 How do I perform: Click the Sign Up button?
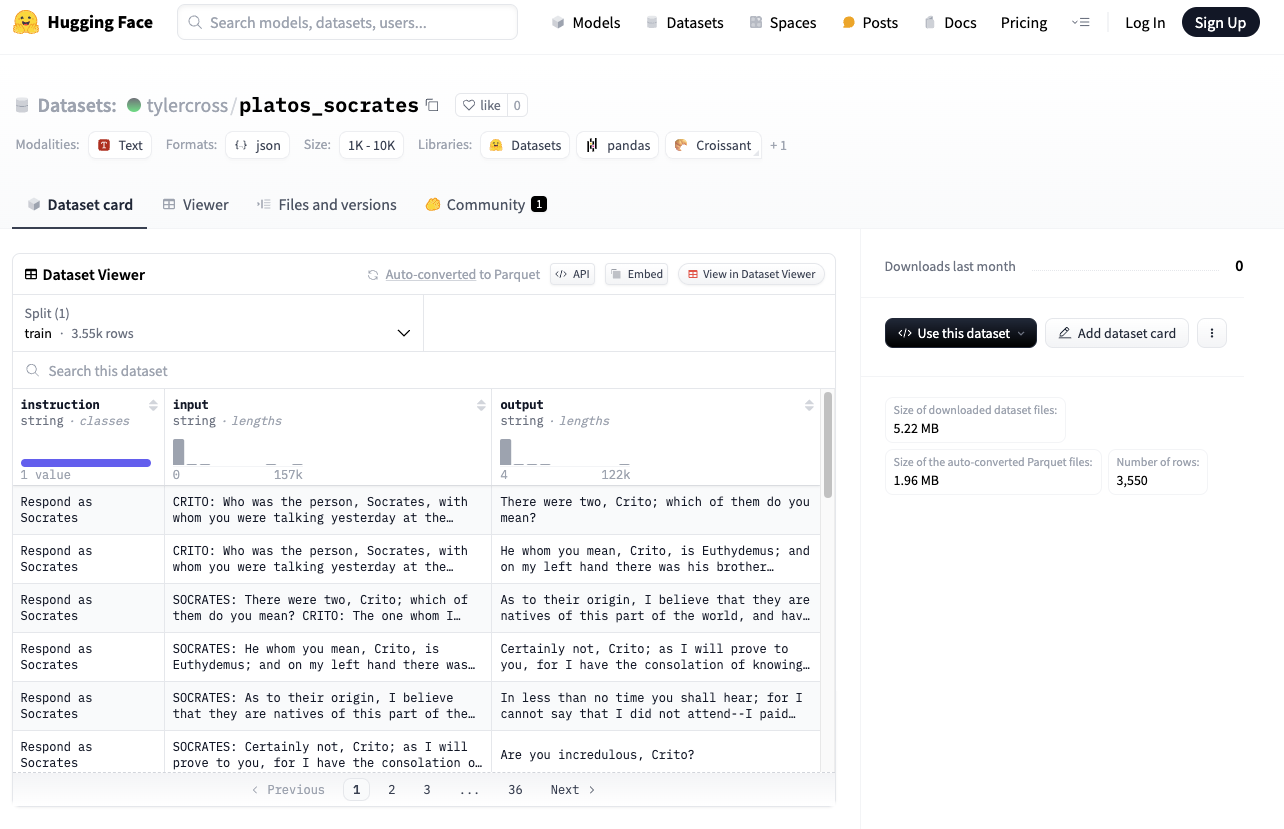1220,22
